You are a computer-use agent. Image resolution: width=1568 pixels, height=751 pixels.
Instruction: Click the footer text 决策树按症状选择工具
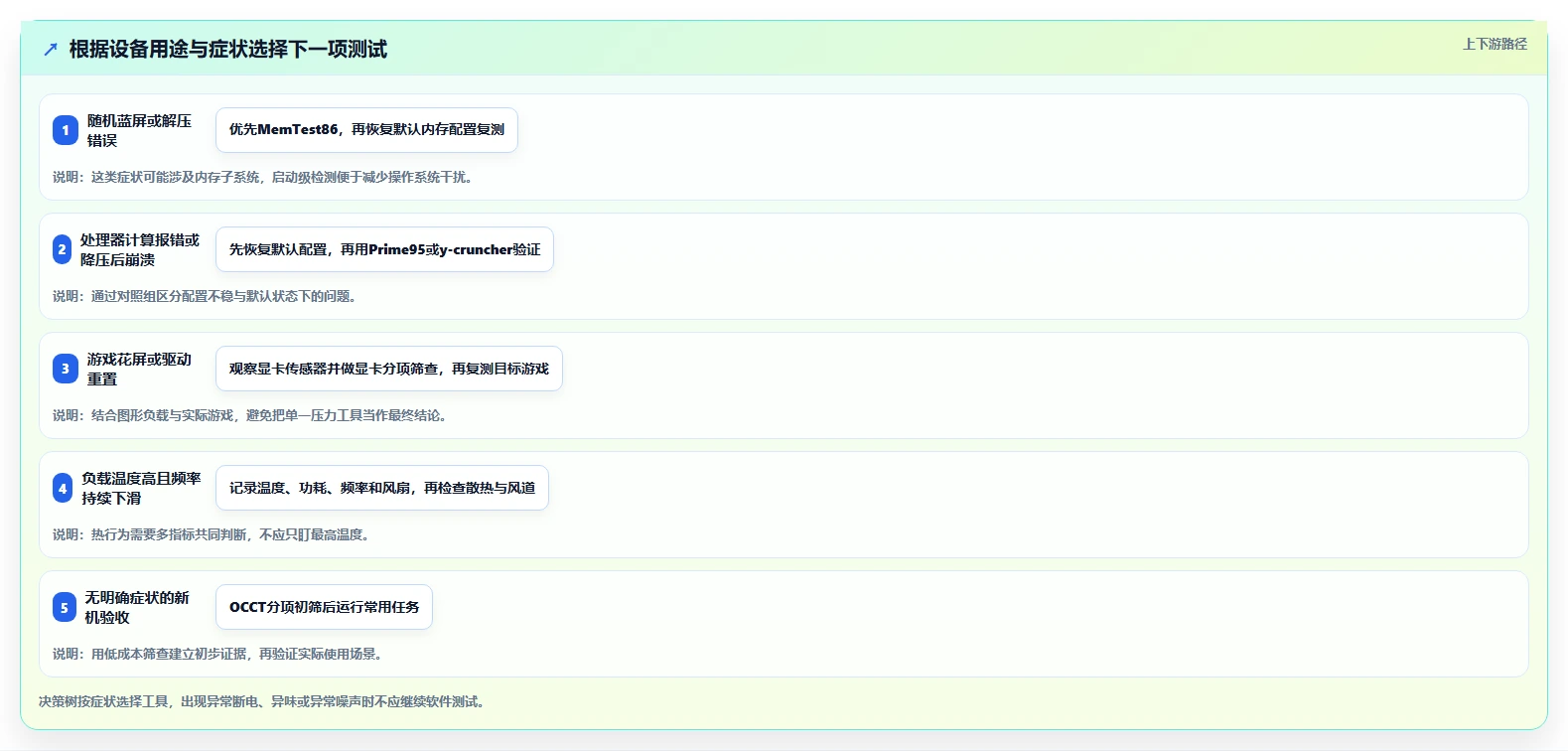coord(262,701)
